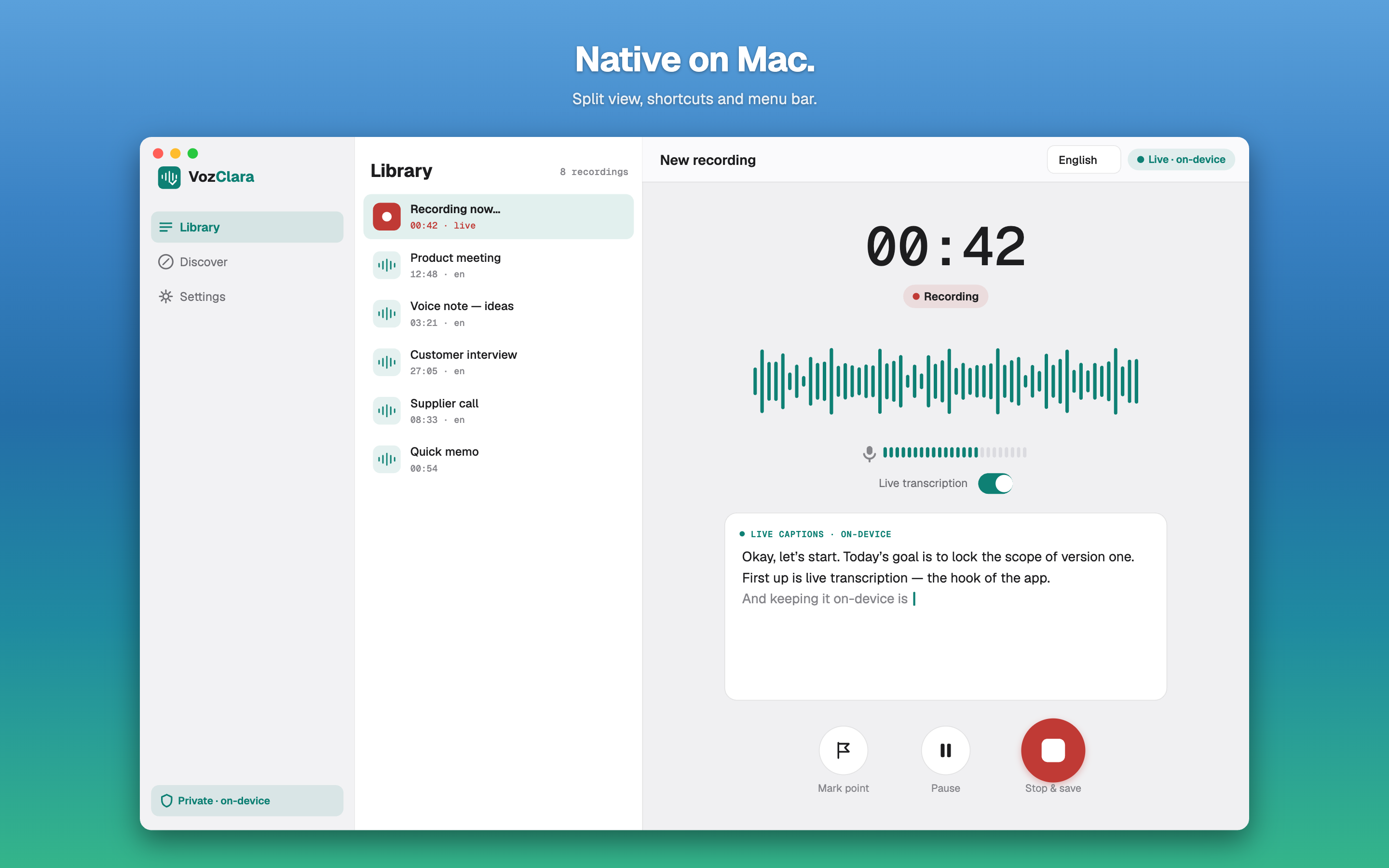The image size is (1389, 868).
Task: Click the New recording title
Action: pos(708,160)
